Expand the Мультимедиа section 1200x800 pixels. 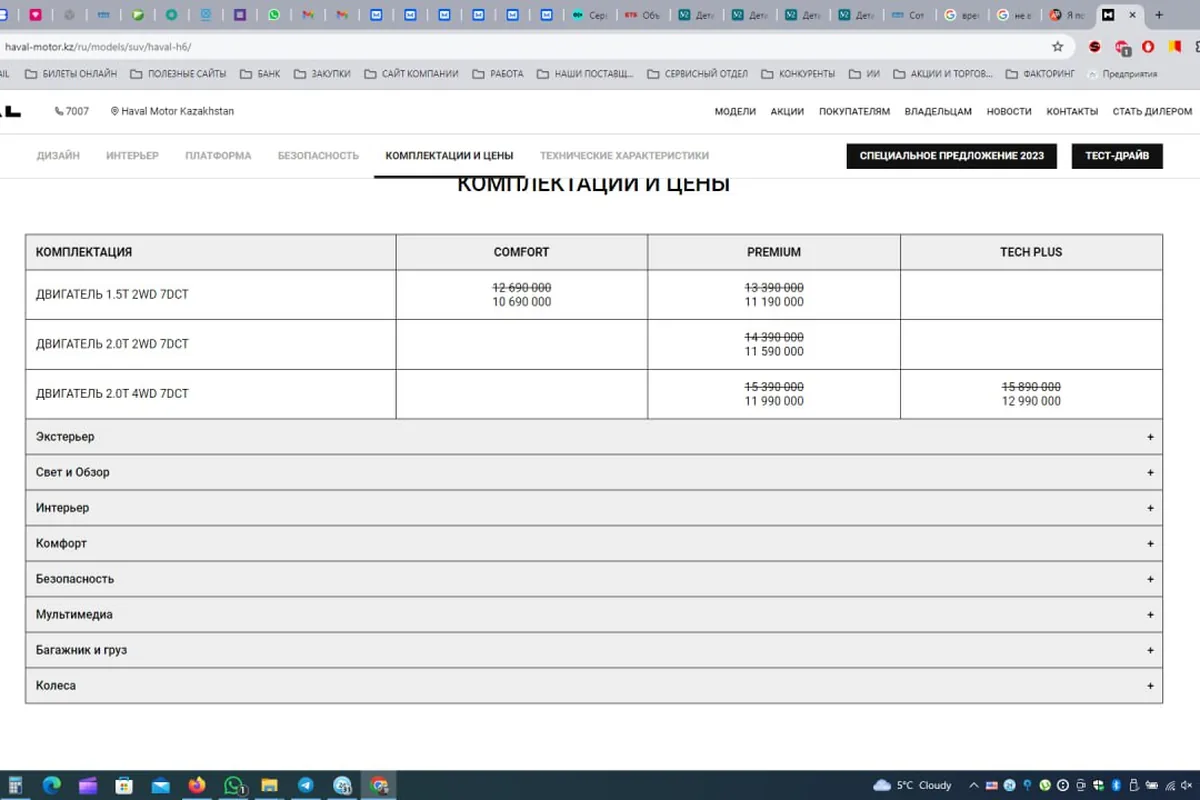click(x=594, y=615)
